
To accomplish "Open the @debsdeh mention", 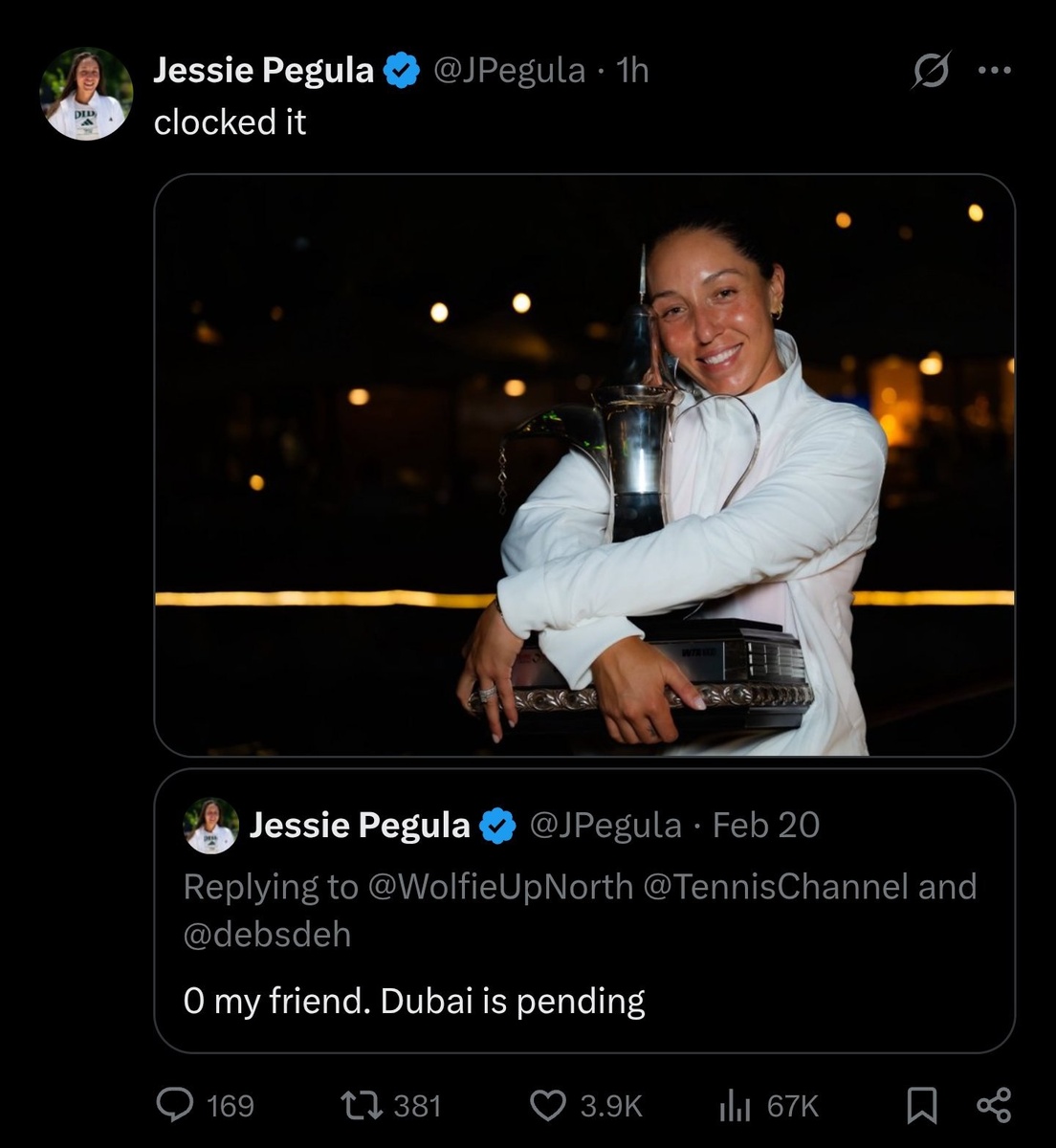I will pyautogui.click(x=267, y=934).
